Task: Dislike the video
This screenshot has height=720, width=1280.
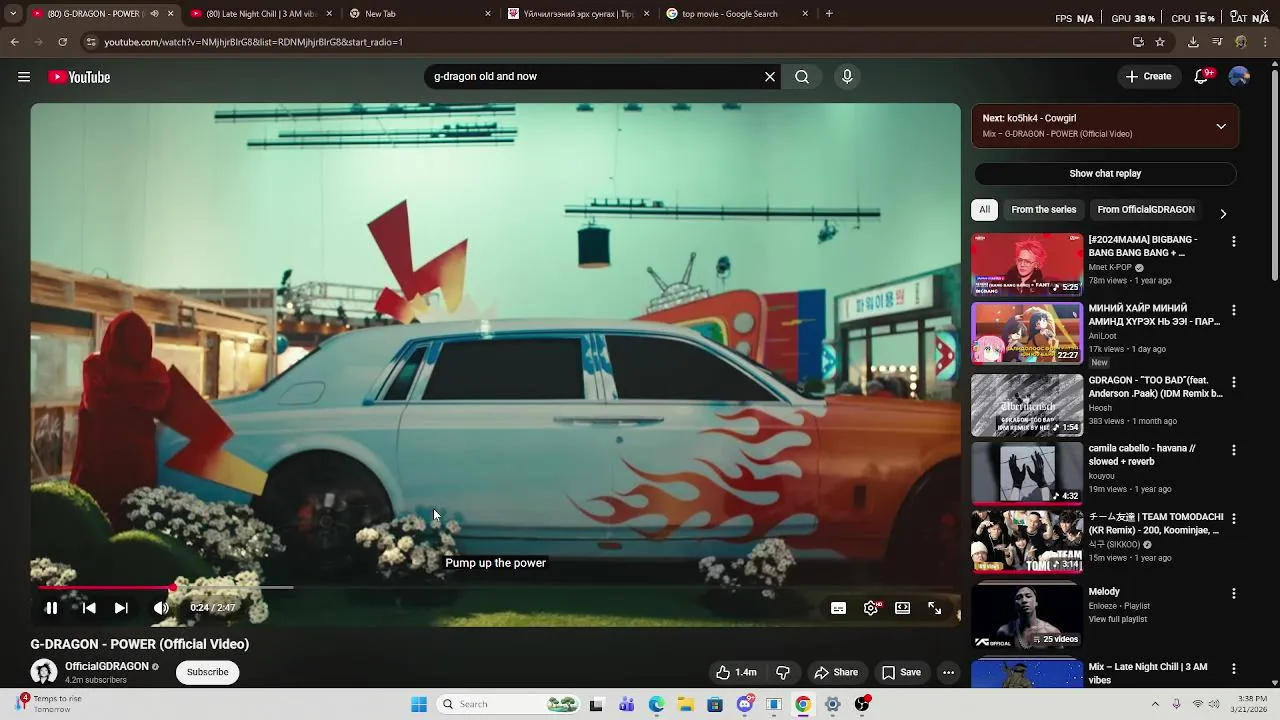Action: click(783, 673)
